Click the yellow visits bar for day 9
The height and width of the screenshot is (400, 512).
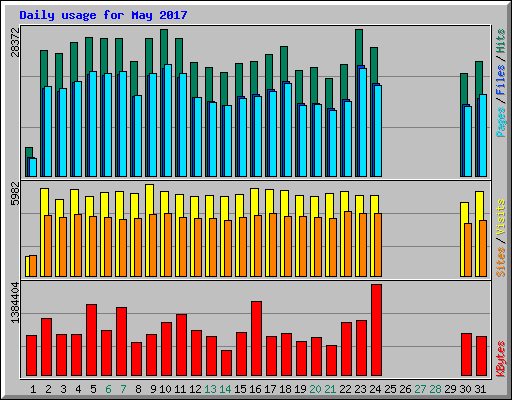tap(149, 199)
